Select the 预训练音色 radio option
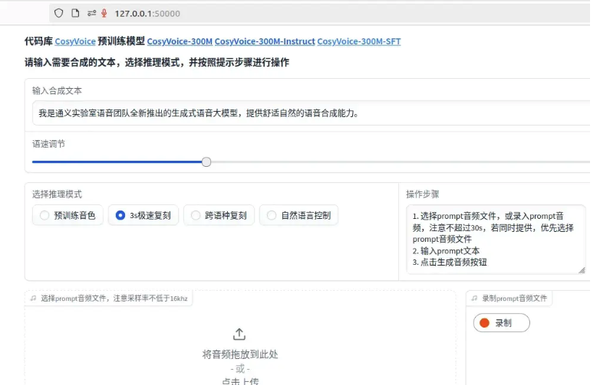Viewport: 600px width, 385px height. tap(68, 215)
